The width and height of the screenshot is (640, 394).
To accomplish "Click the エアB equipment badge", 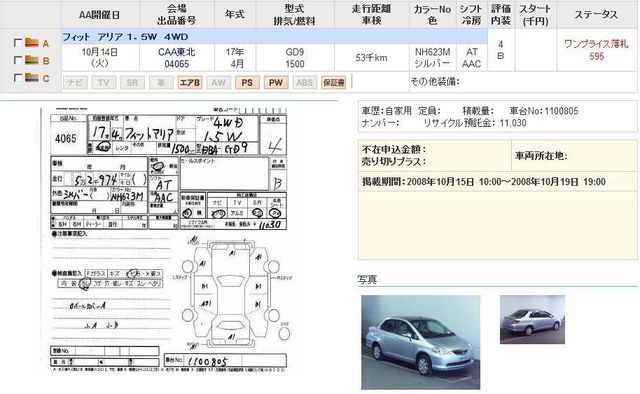I will (190, 82).
